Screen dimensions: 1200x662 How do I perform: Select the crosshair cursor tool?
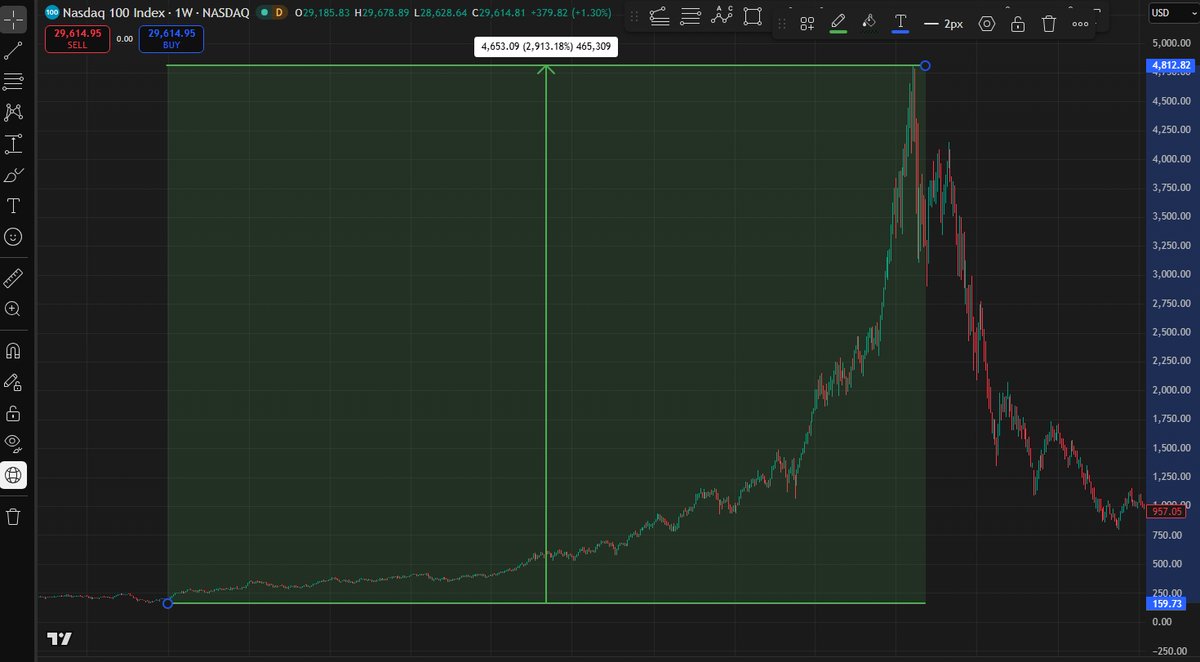coord(14,19)
